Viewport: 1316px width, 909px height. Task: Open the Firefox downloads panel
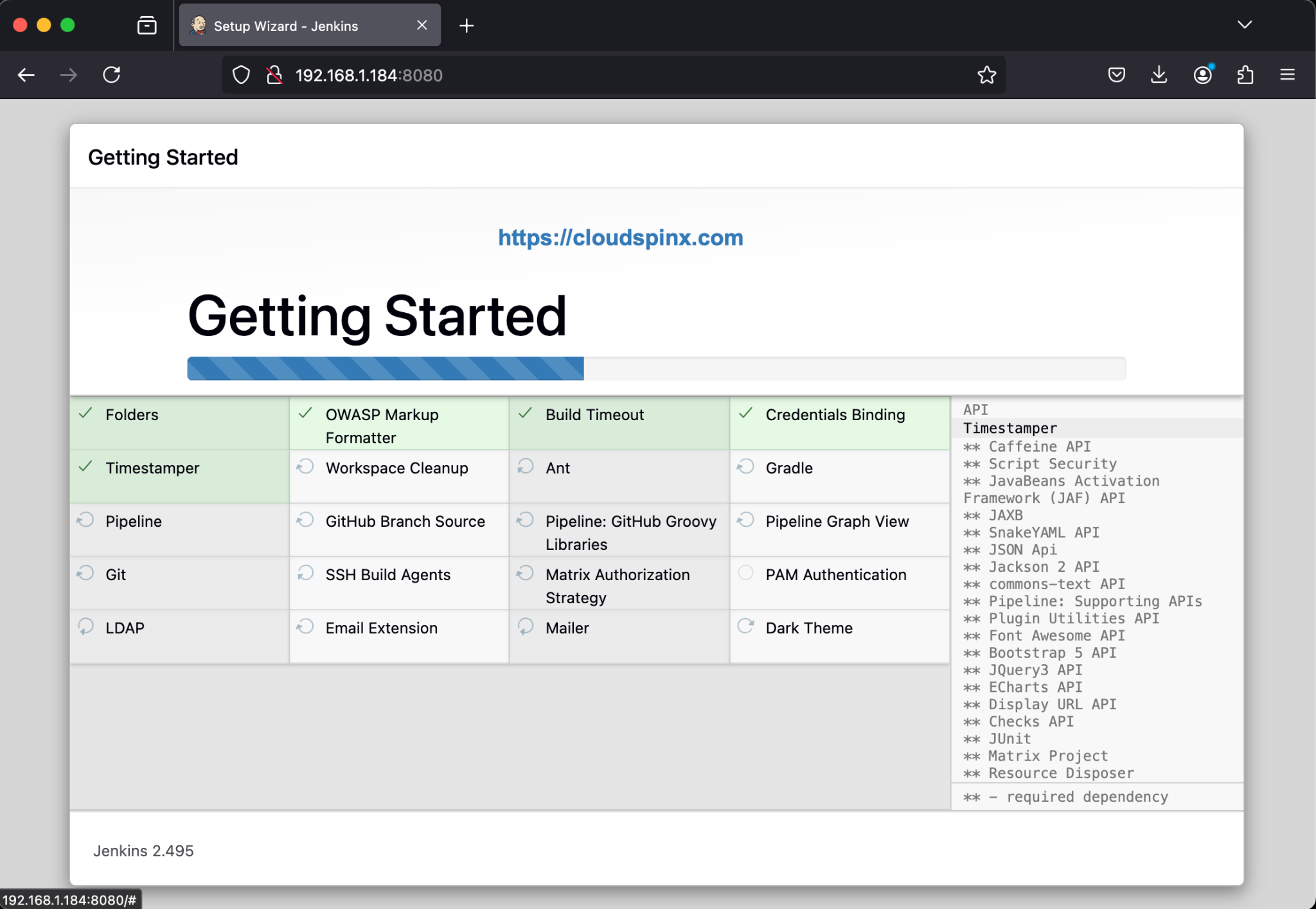click(1159, 75)
